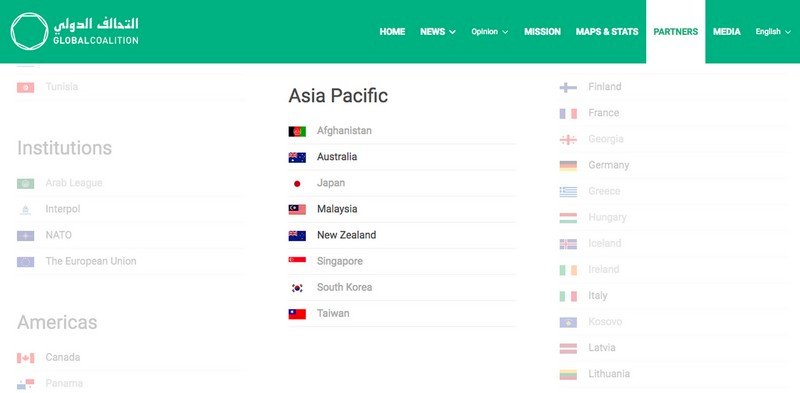The height and width of the screenshot is (393, 800).
Task: Open the Singapore partner link
Action: click(x=340, y=261)
